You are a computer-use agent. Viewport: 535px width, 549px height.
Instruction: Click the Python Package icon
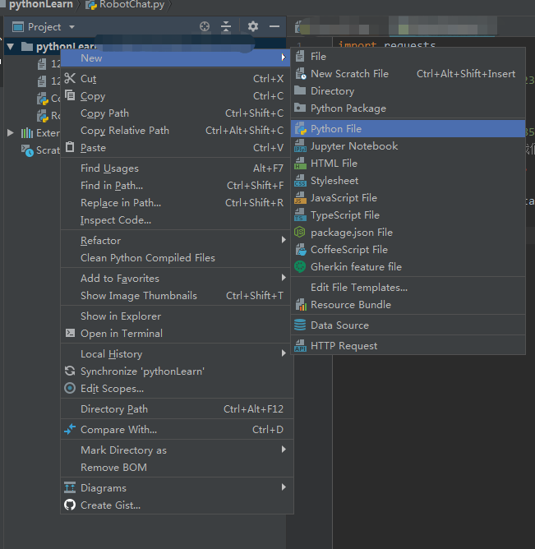point(300,108)
